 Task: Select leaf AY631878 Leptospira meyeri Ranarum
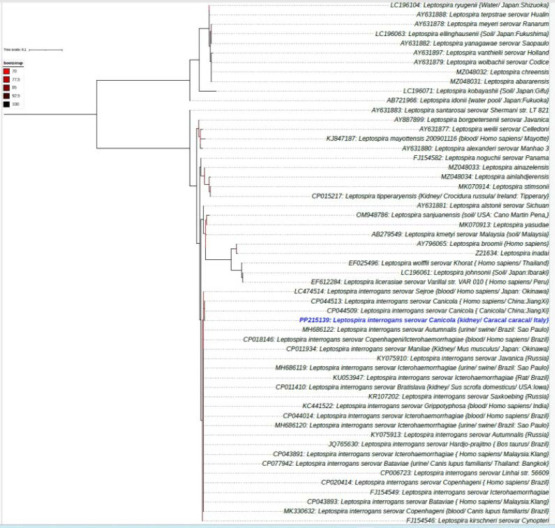[482, 24]
